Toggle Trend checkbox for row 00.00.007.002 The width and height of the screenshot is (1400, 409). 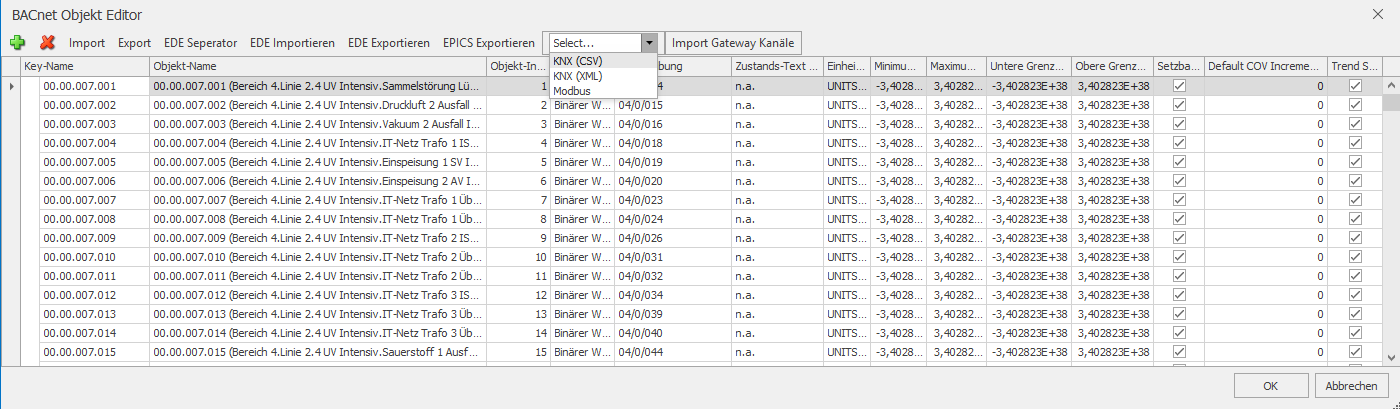(1355, 105)
